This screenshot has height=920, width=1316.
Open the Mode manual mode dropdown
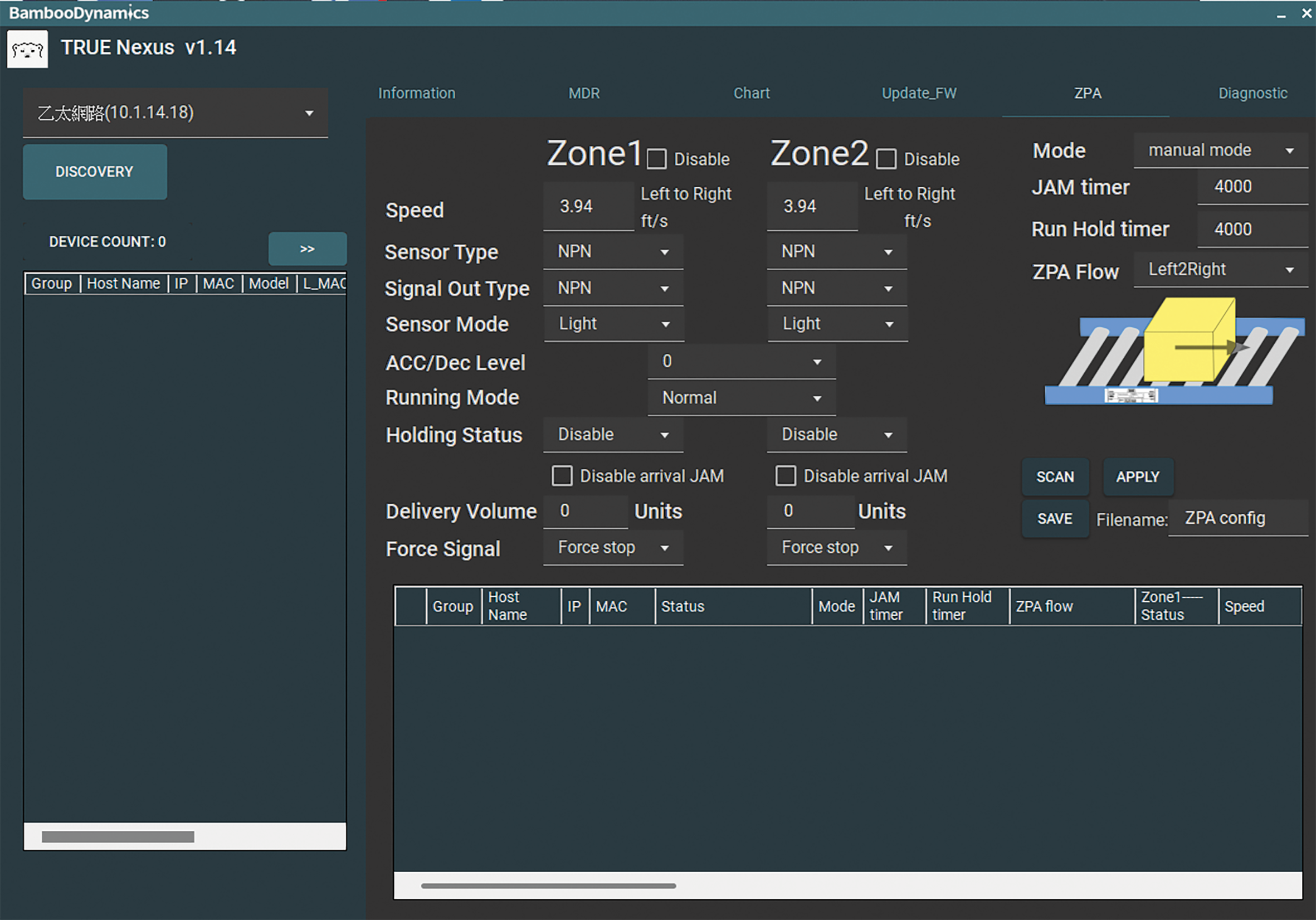point(1221,151)
